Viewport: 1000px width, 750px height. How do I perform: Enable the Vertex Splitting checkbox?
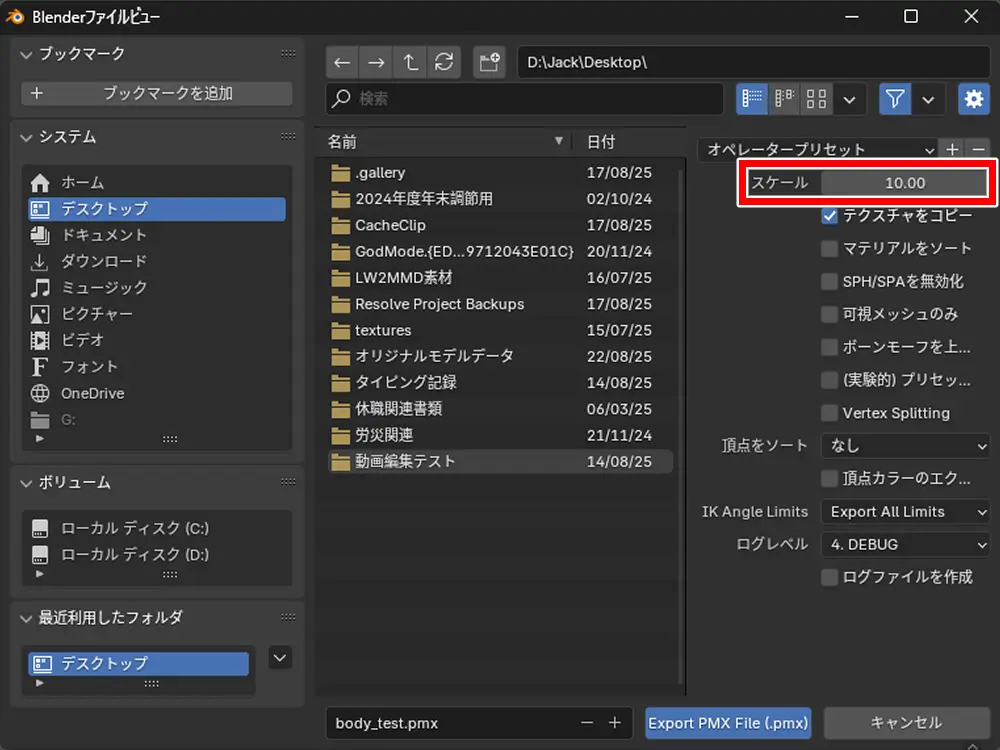tap(829, 413)
